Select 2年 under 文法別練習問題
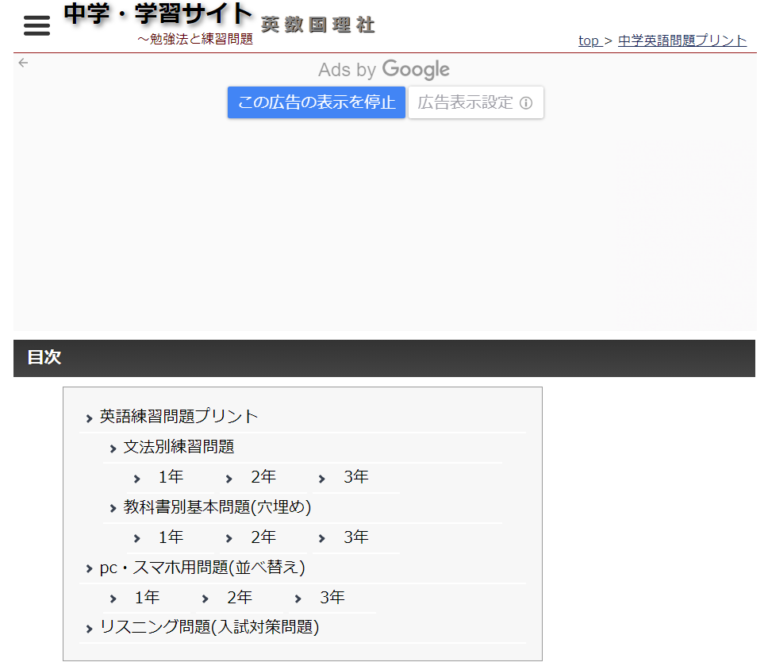Image resolution: width=768 pixels, height=666 pixels. (x=263, y=477)
